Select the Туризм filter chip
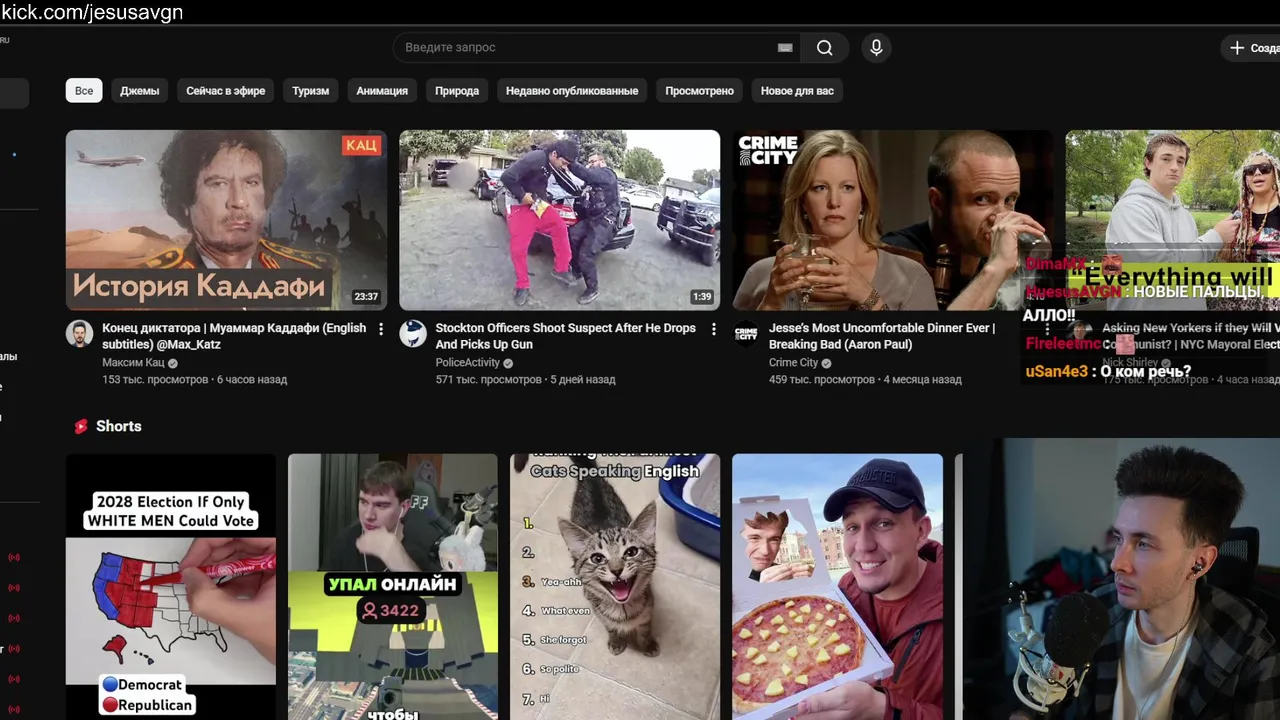The width and height of the screenshot is (1280, 720). click(x=311, y=91)
